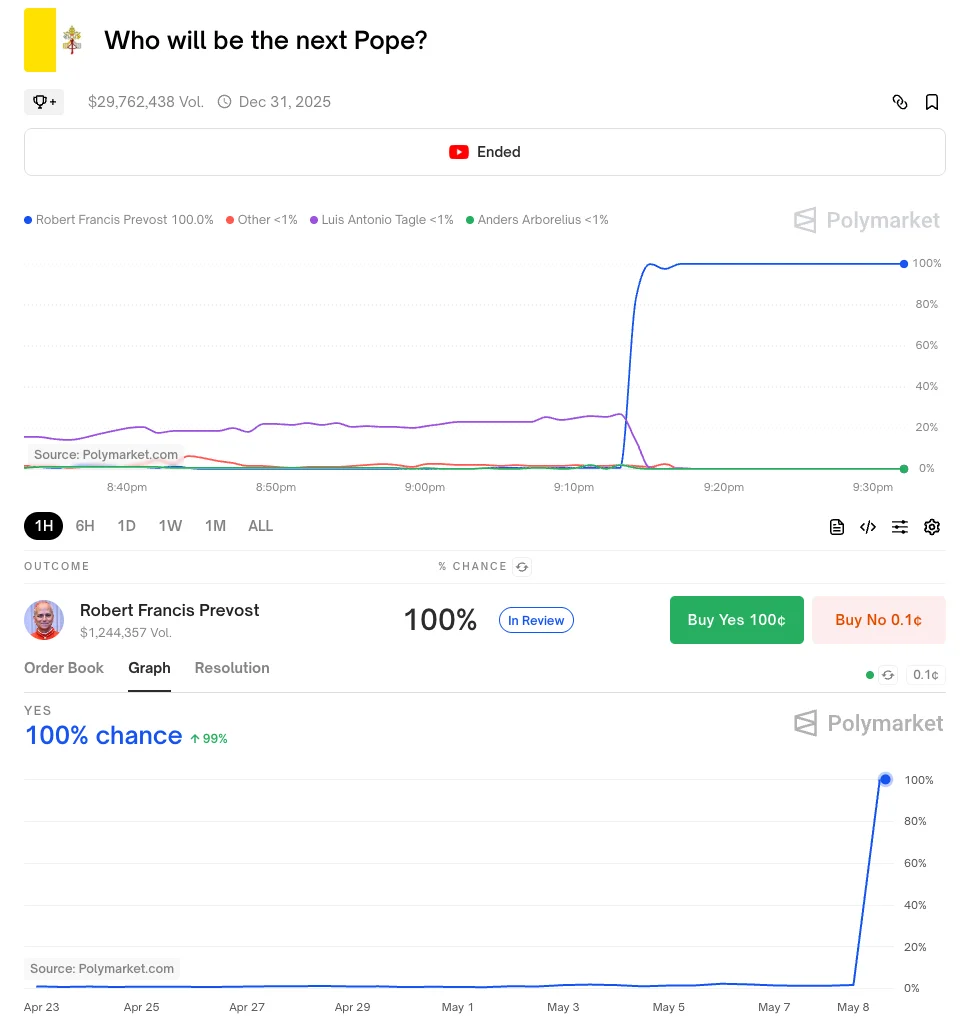The width and height of the screenshot is (963, 1032).
Task: Switch to the Resolution tab
Action: point(232,668)
